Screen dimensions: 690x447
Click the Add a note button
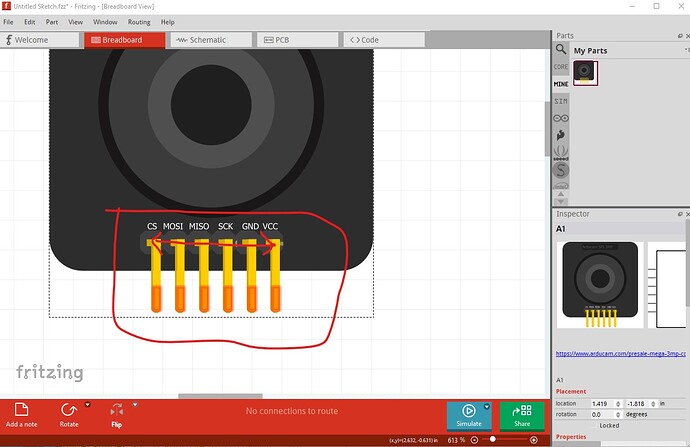(x=22, y=415)
